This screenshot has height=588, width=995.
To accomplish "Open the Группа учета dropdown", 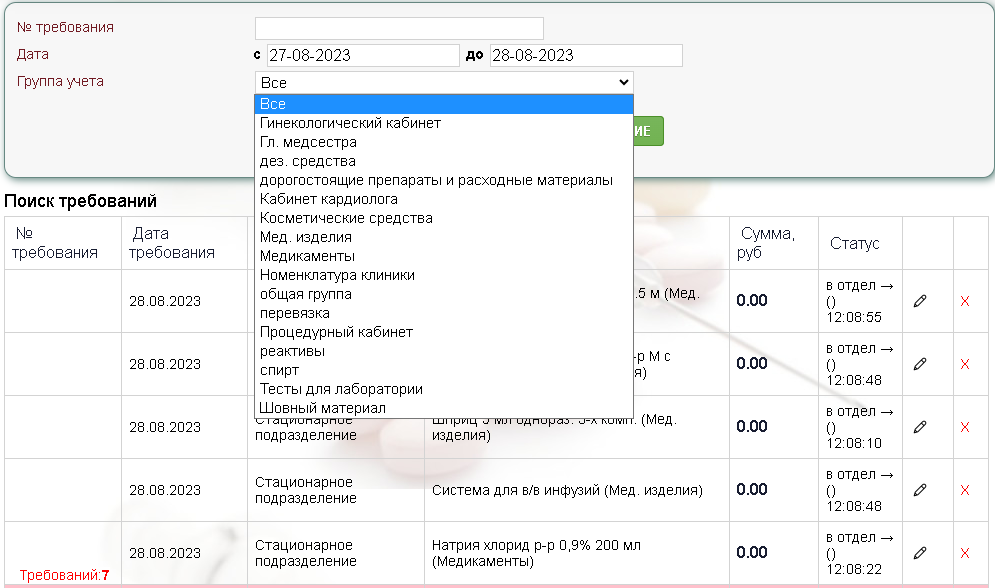I will click(444, 82).
